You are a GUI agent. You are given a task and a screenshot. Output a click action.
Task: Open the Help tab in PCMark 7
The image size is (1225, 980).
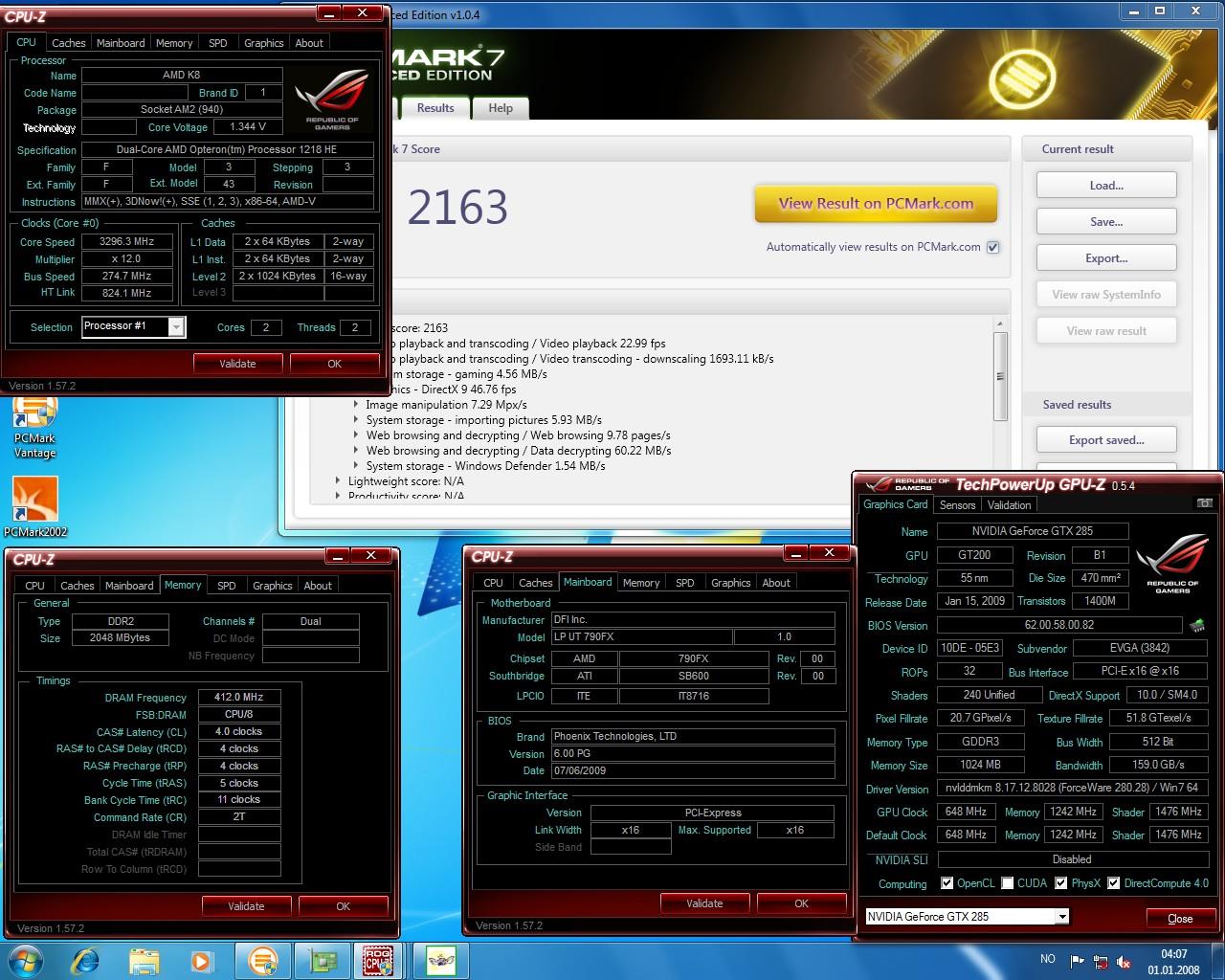[x=501, y=108]
